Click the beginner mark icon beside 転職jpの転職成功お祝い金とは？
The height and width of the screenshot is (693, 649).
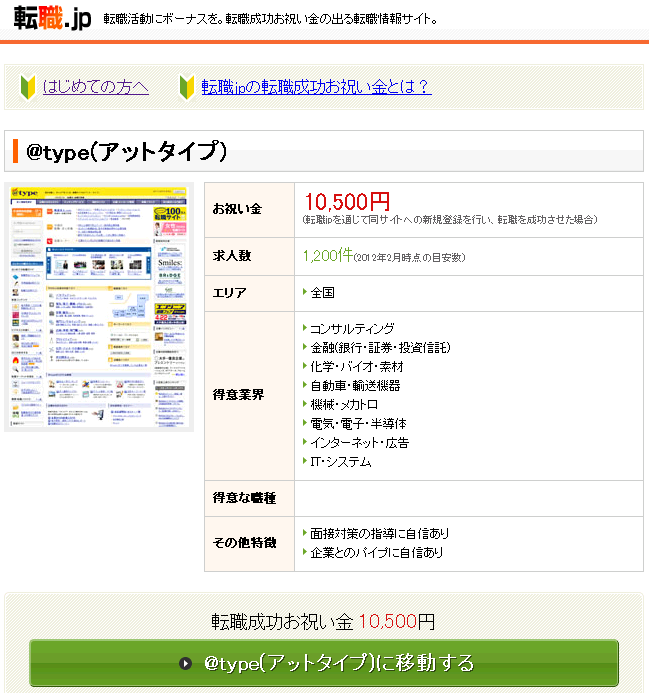pyautogui.click(x=186, y=87)
